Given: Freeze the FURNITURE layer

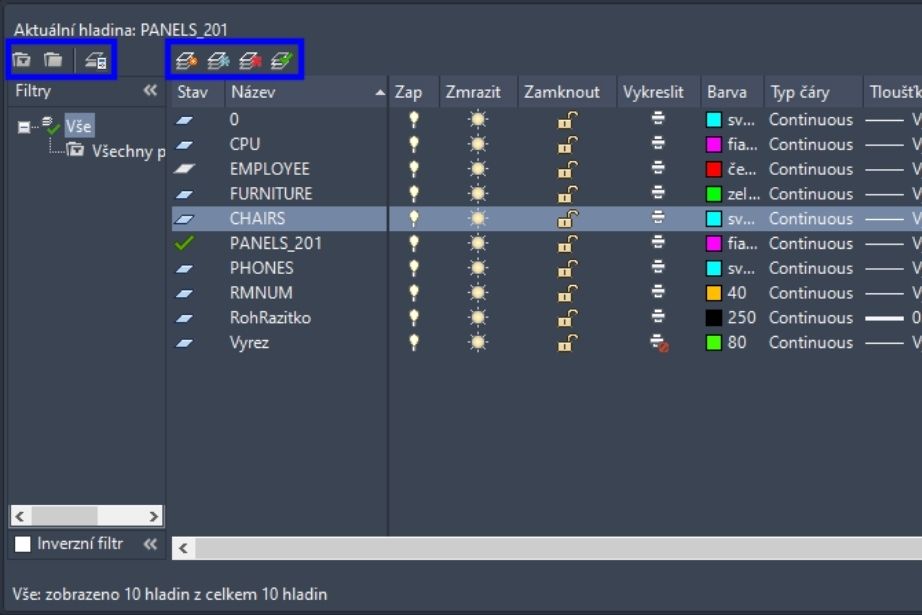Looking at the screenshot, I should point(478,194).
